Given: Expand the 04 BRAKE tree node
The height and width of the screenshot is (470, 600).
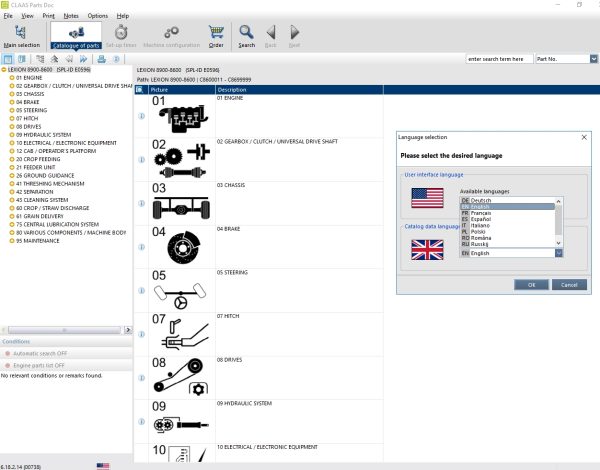Looking at the screenshot, I should (x=12, y=102).
